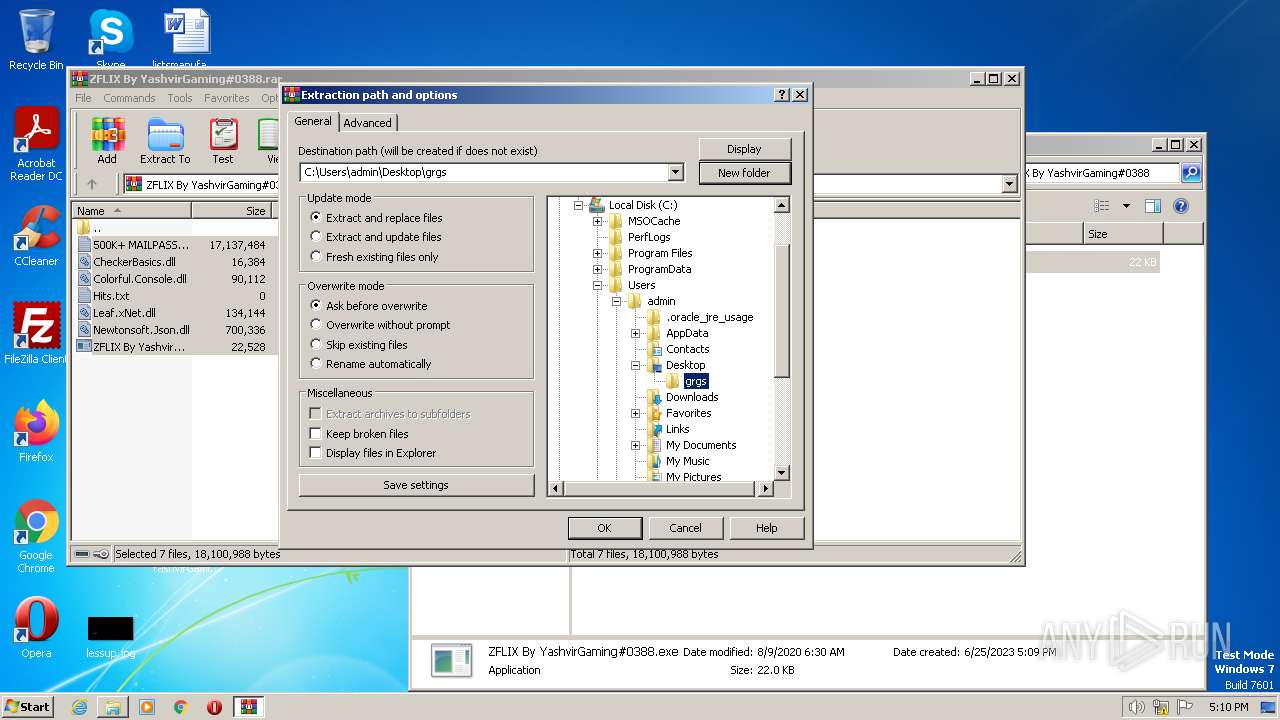The image size is (1280, 720).
Task: Expand the ProgramData folder node
Action: click(x=597, y=269)
